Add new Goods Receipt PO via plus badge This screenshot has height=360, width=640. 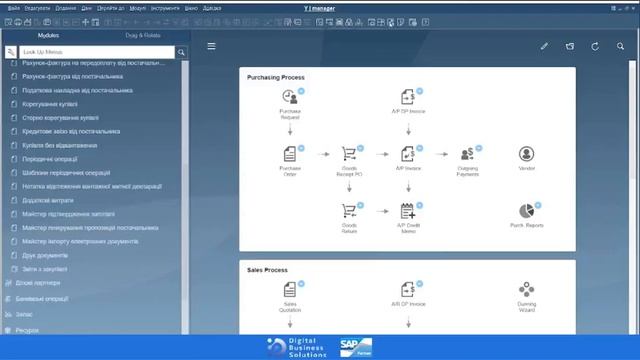360,148
